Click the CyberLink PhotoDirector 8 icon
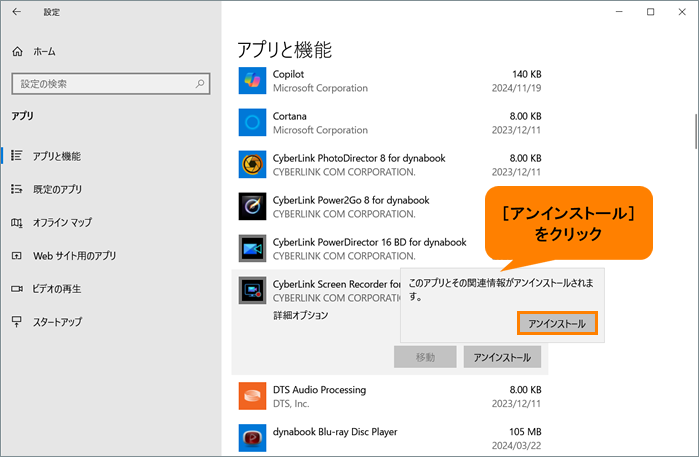 tap(252, 165)
